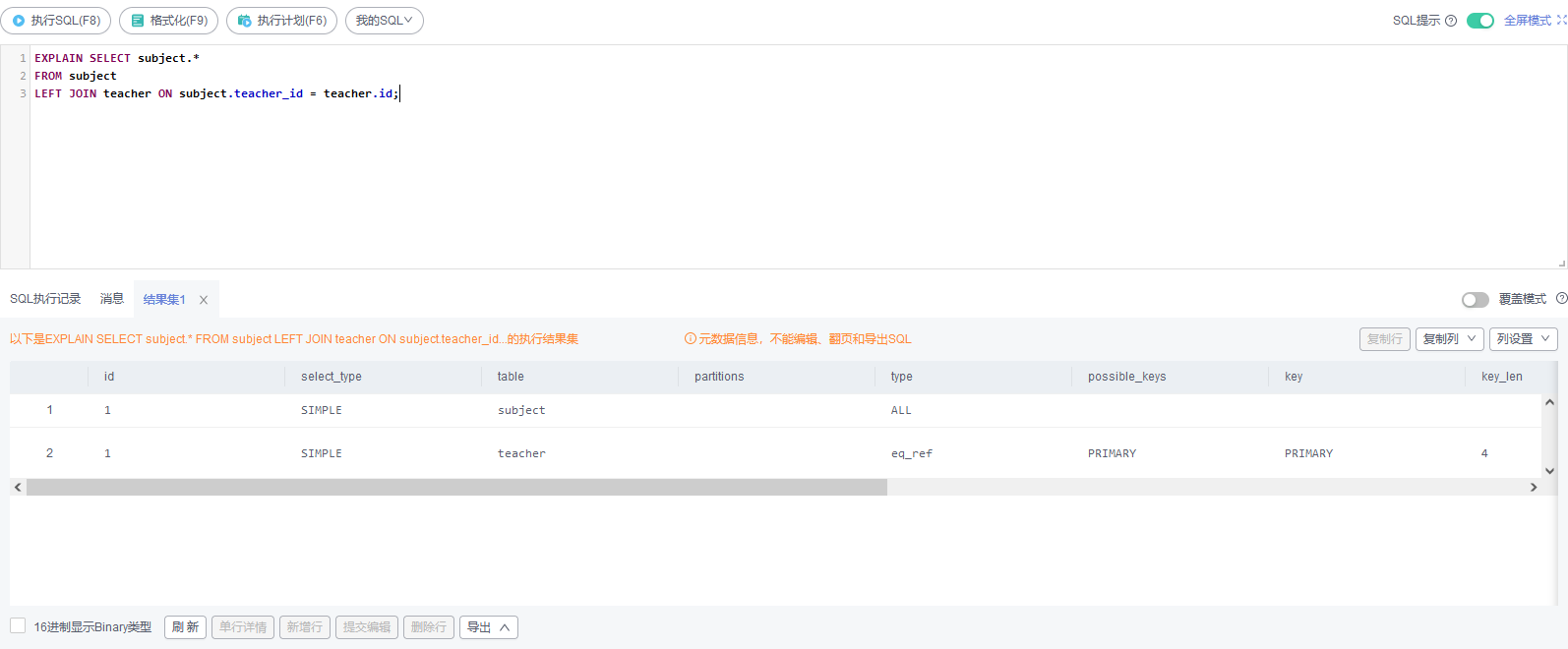1568x649 pixels.
Task: Enable the 覆盖模式 switch
Action: [x=1476, y=300]
